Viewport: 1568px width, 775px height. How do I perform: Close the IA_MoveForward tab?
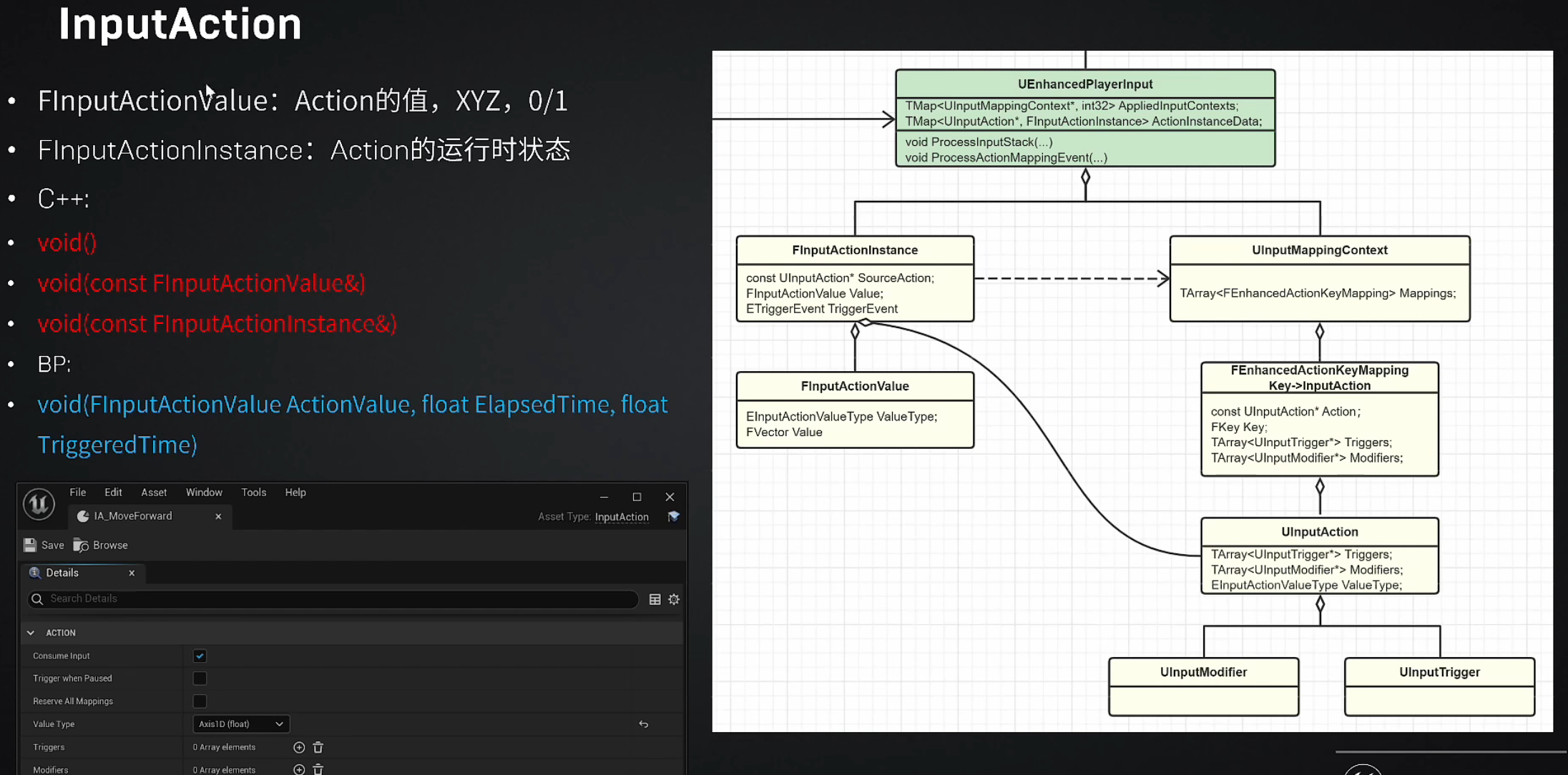tap(218, 516)
